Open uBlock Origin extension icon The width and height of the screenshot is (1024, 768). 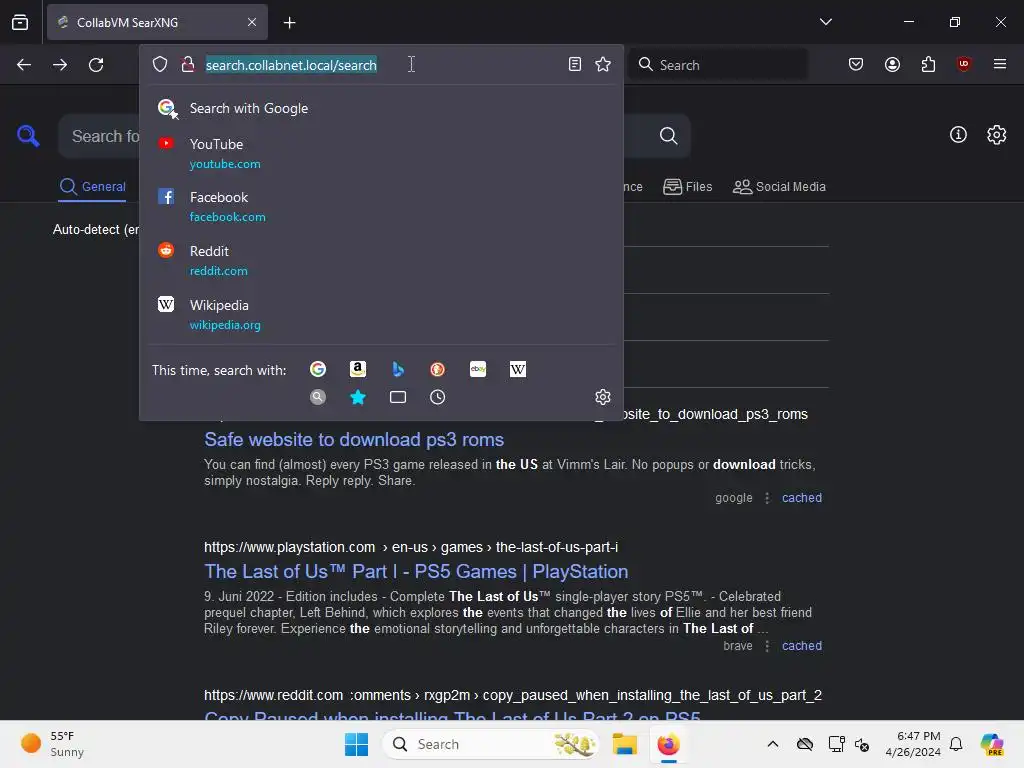(963, 64)
